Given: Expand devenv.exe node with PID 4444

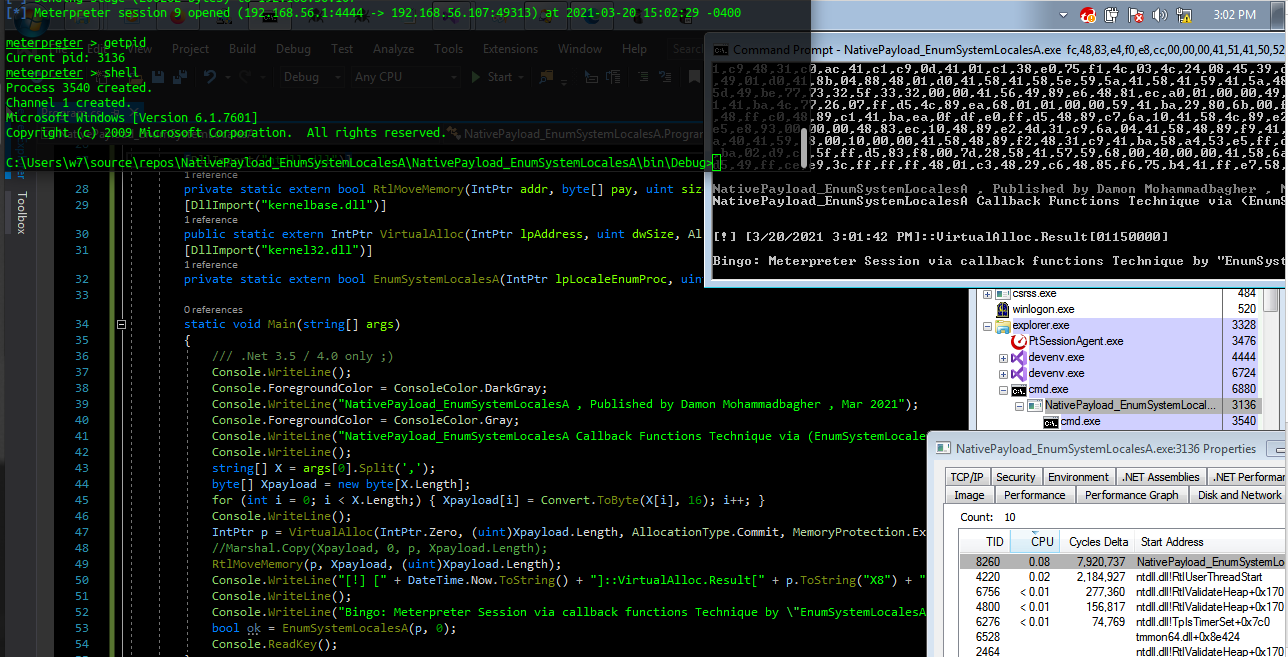Looking at the screenshot, I should tap(1004, 358).
